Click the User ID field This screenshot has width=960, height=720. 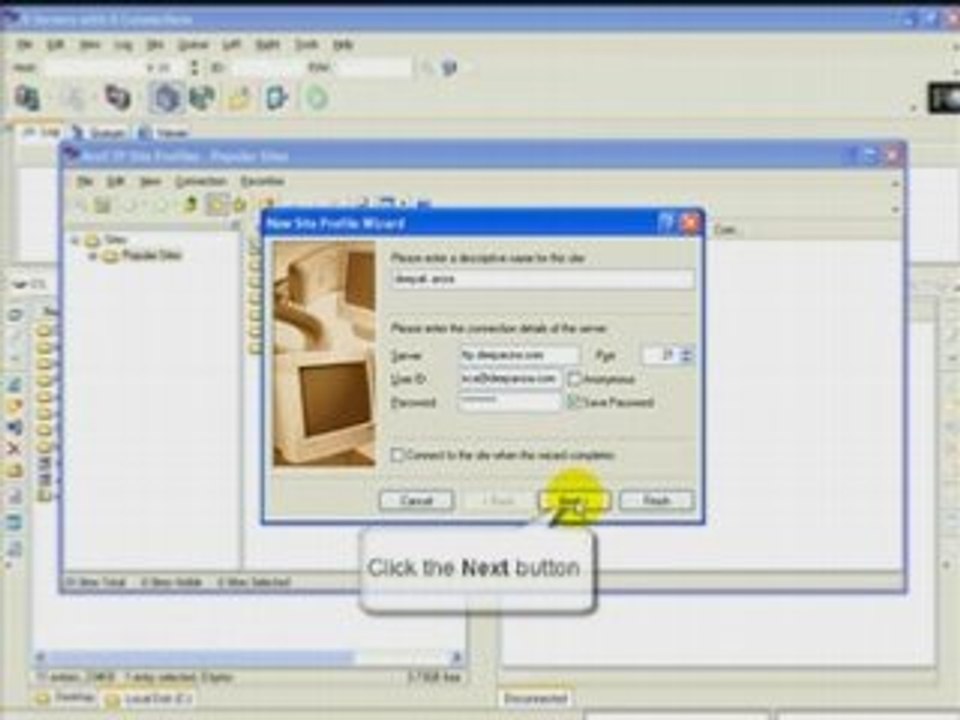pos(510,379)
